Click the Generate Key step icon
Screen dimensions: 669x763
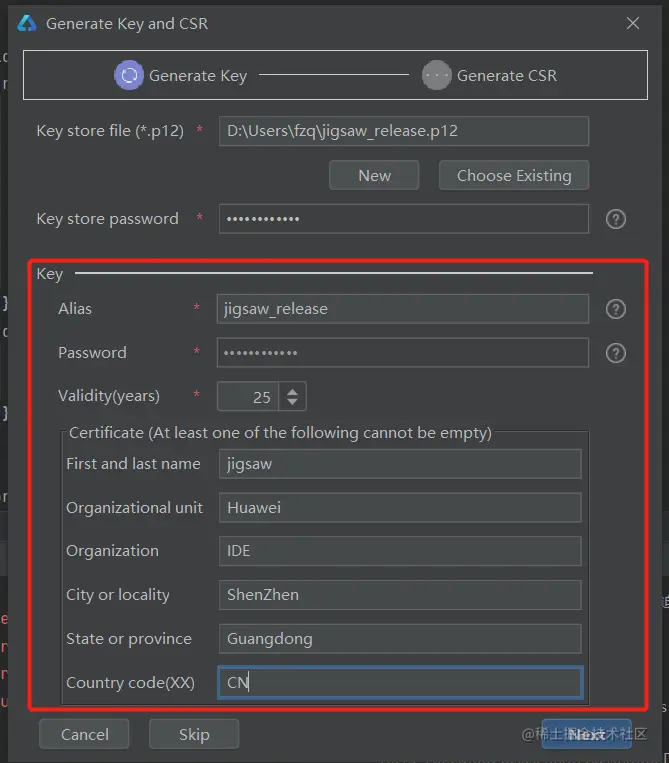[x=128, y=75]
